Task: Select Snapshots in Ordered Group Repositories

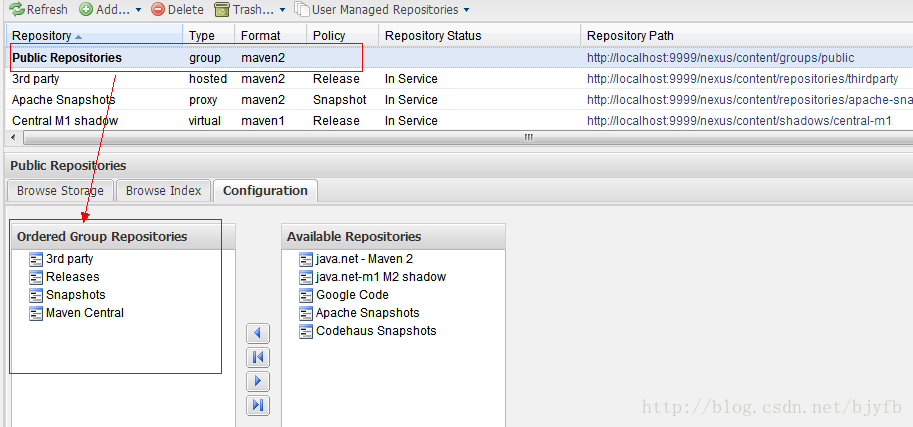Action: click(76, 295)
